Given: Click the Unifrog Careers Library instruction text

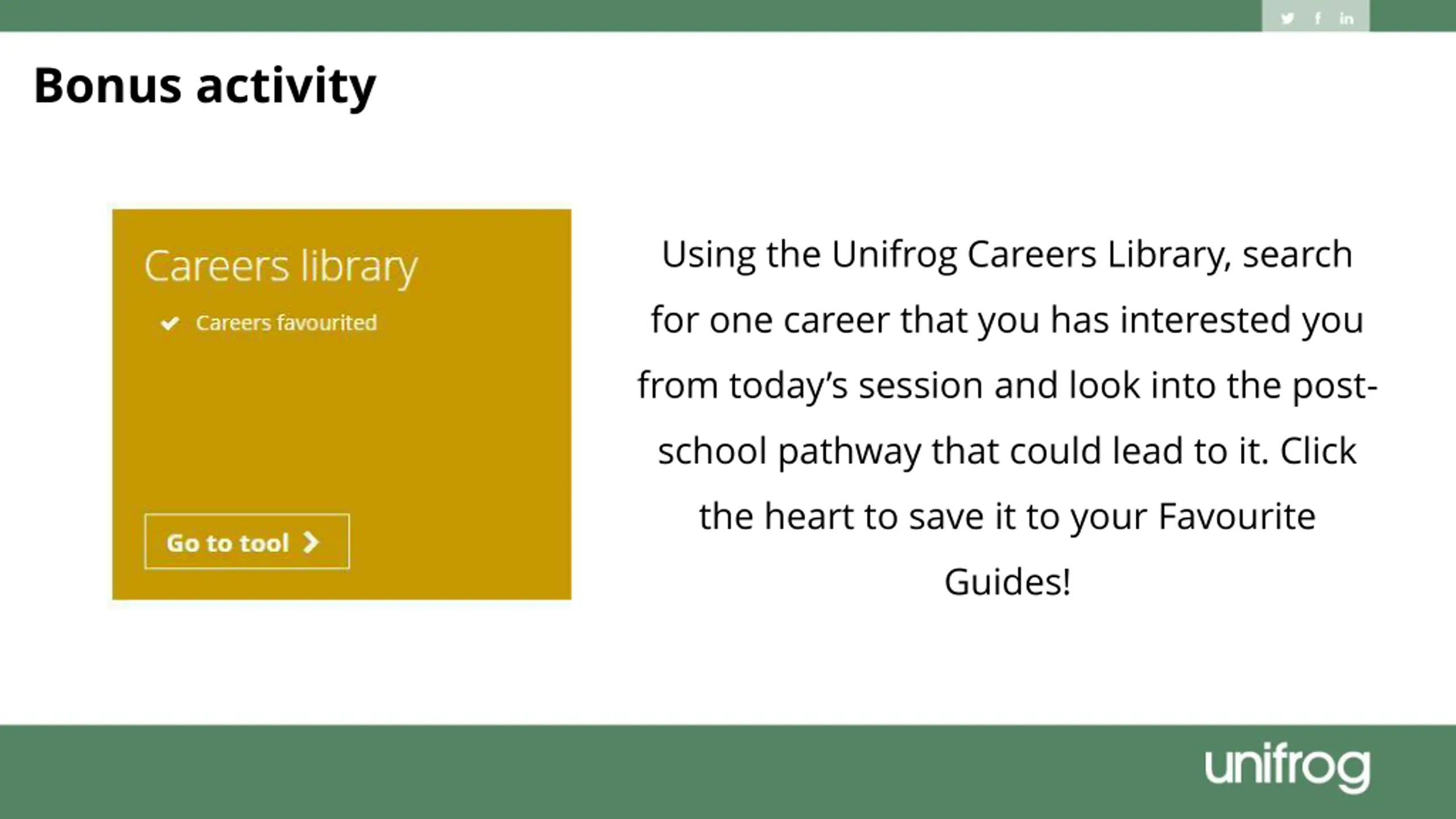Looking at the screenshot, I should coord(1007,417).
